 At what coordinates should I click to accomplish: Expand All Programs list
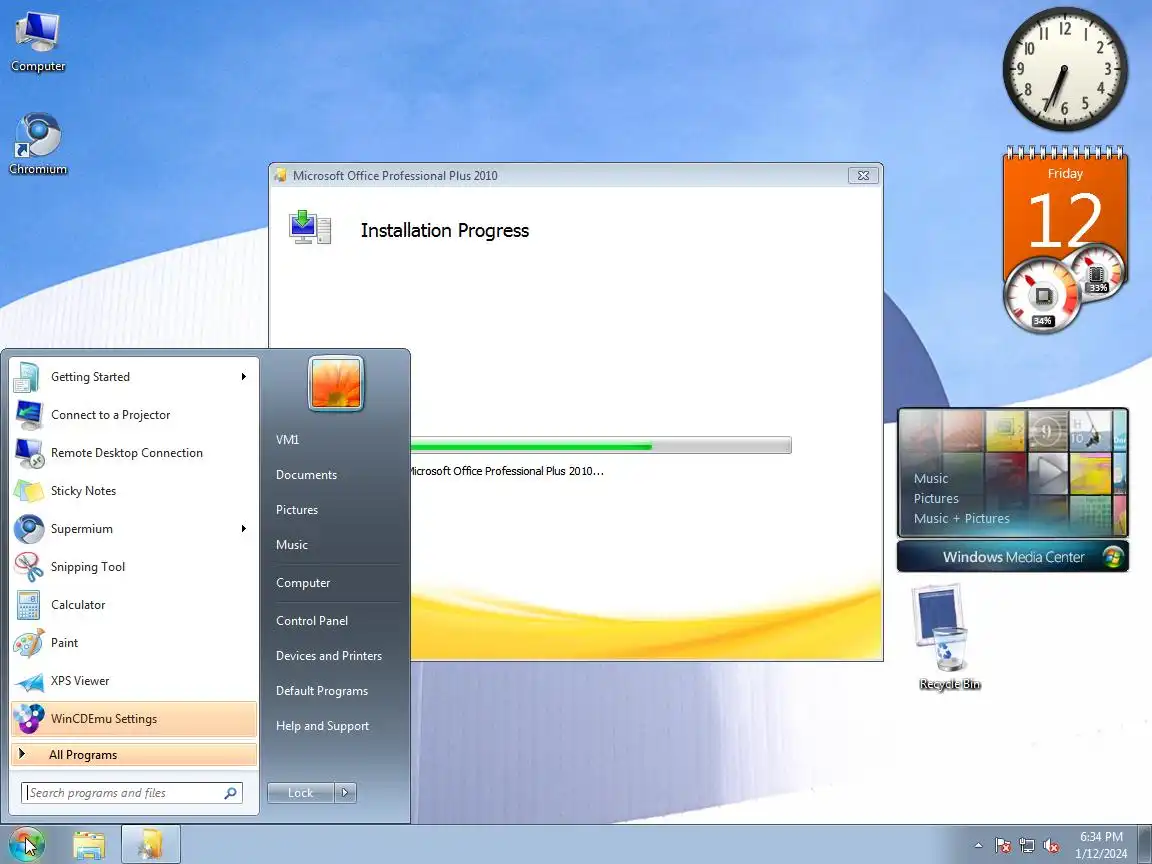click(x=134, y=755)
